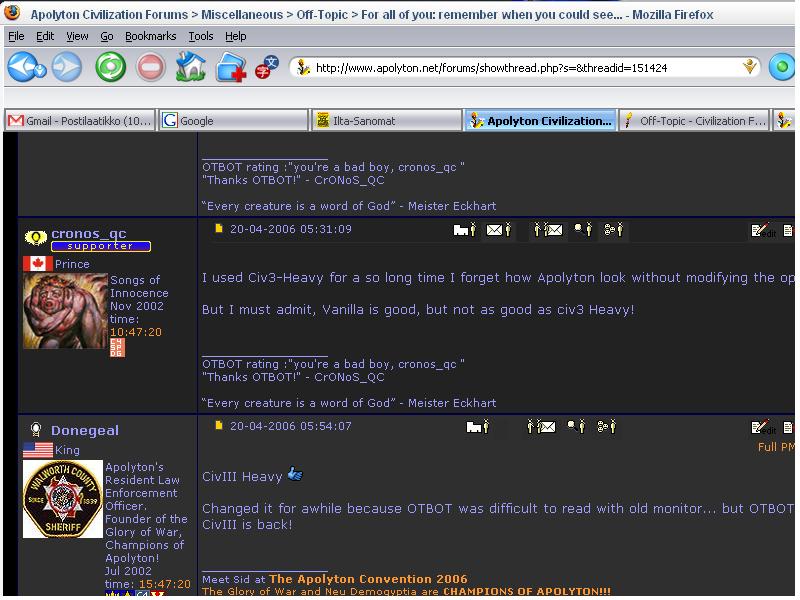Open the address bar dropdown arrow
This screenshot has width=800, height=600.
751,68
